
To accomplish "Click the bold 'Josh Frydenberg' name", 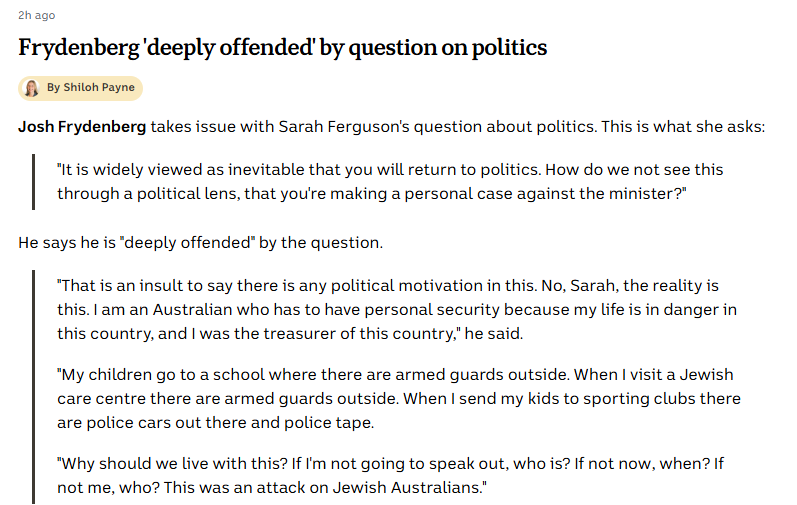I will click(x=82, y=127).
